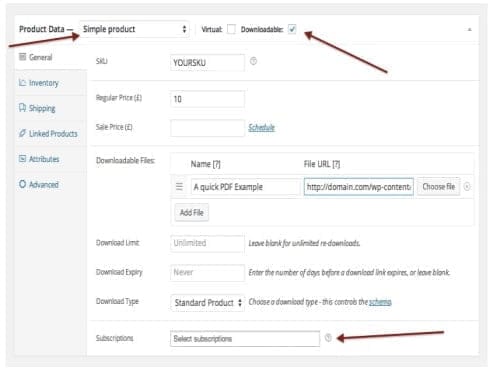Viewport: 500px width, 375px height.
Task: Remove the downloadable file row icon
Action: pos(467,187)
